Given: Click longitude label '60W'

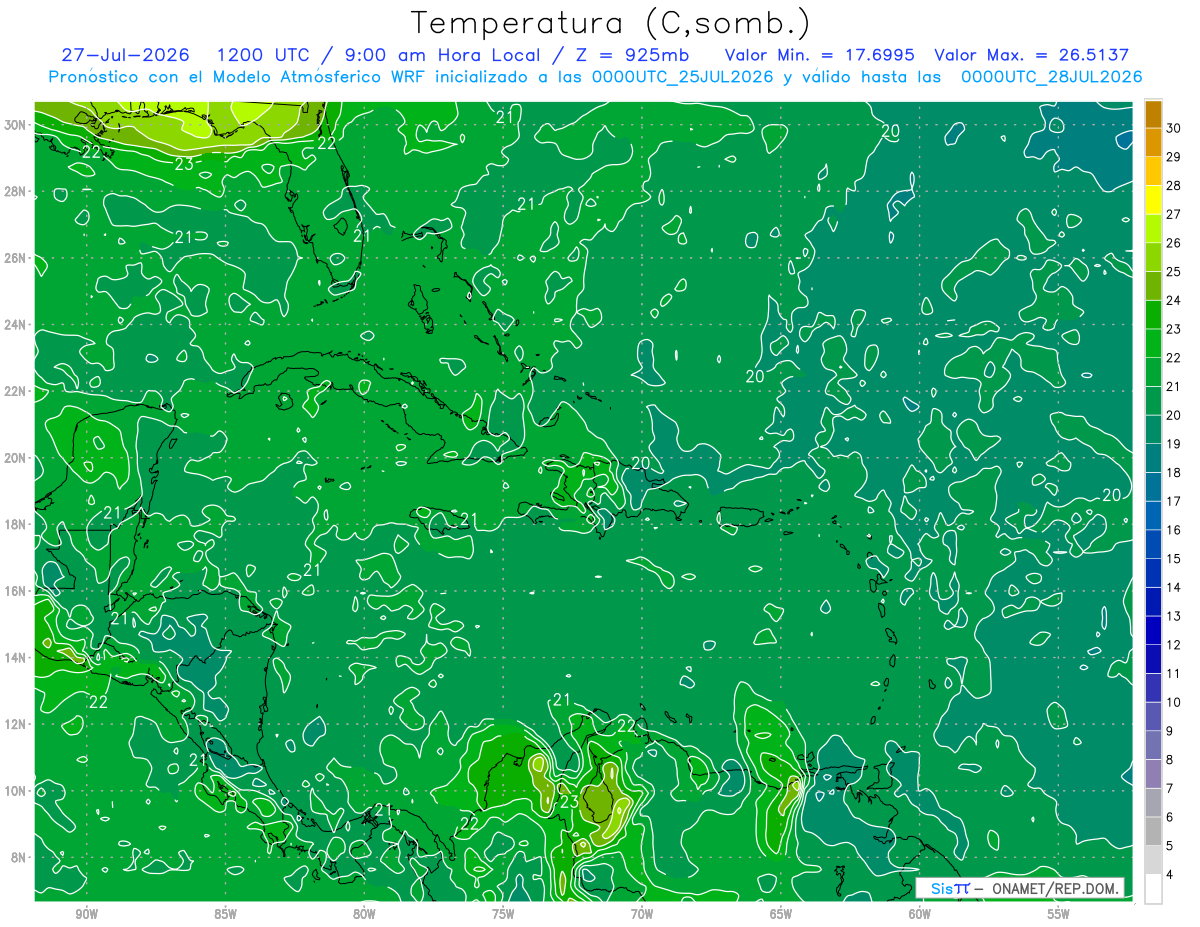Looking at the screenshot, I should 921,912.
